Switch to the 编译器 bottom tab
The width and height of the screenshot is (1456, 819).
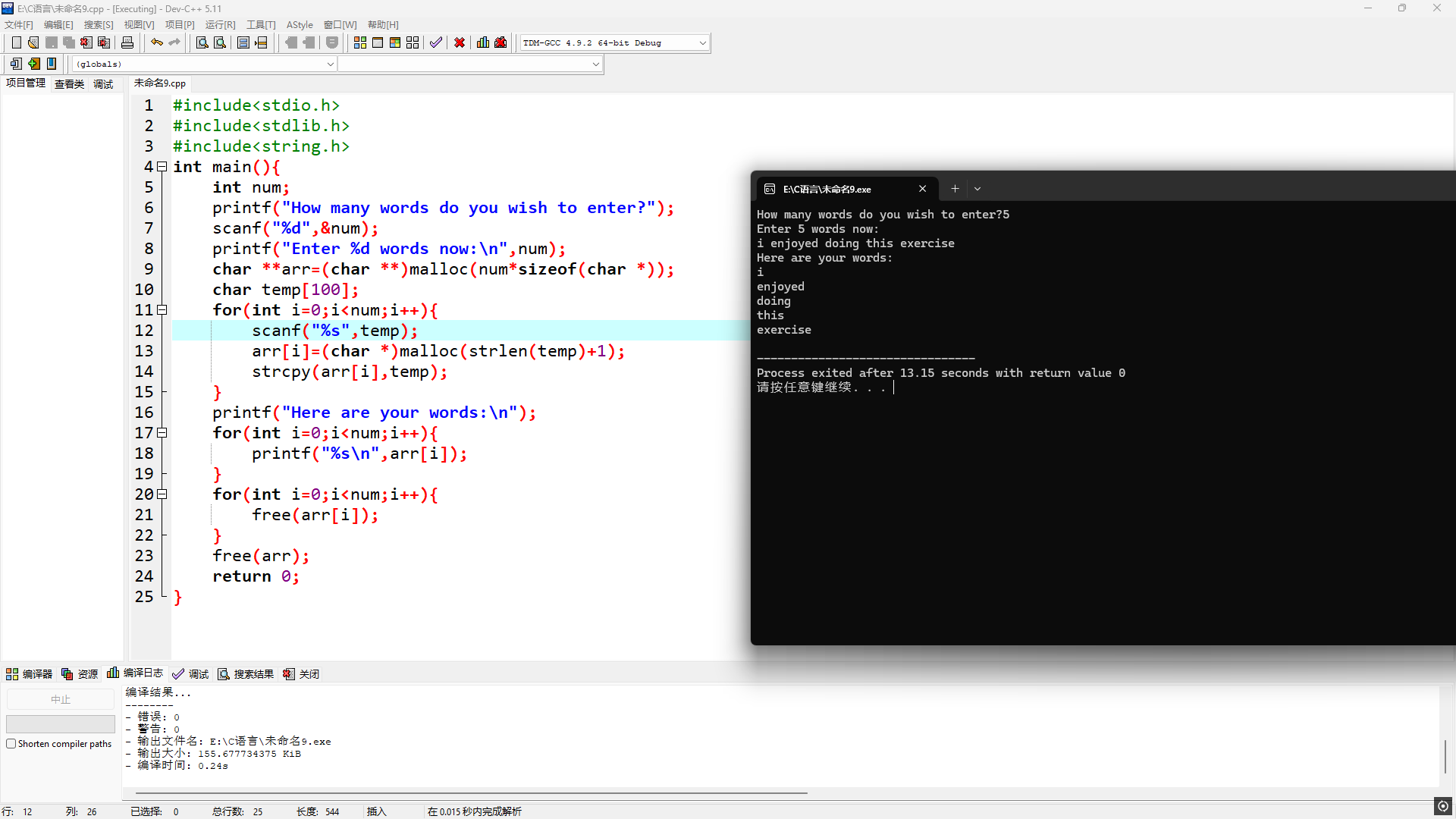click(x=29, y=673)
